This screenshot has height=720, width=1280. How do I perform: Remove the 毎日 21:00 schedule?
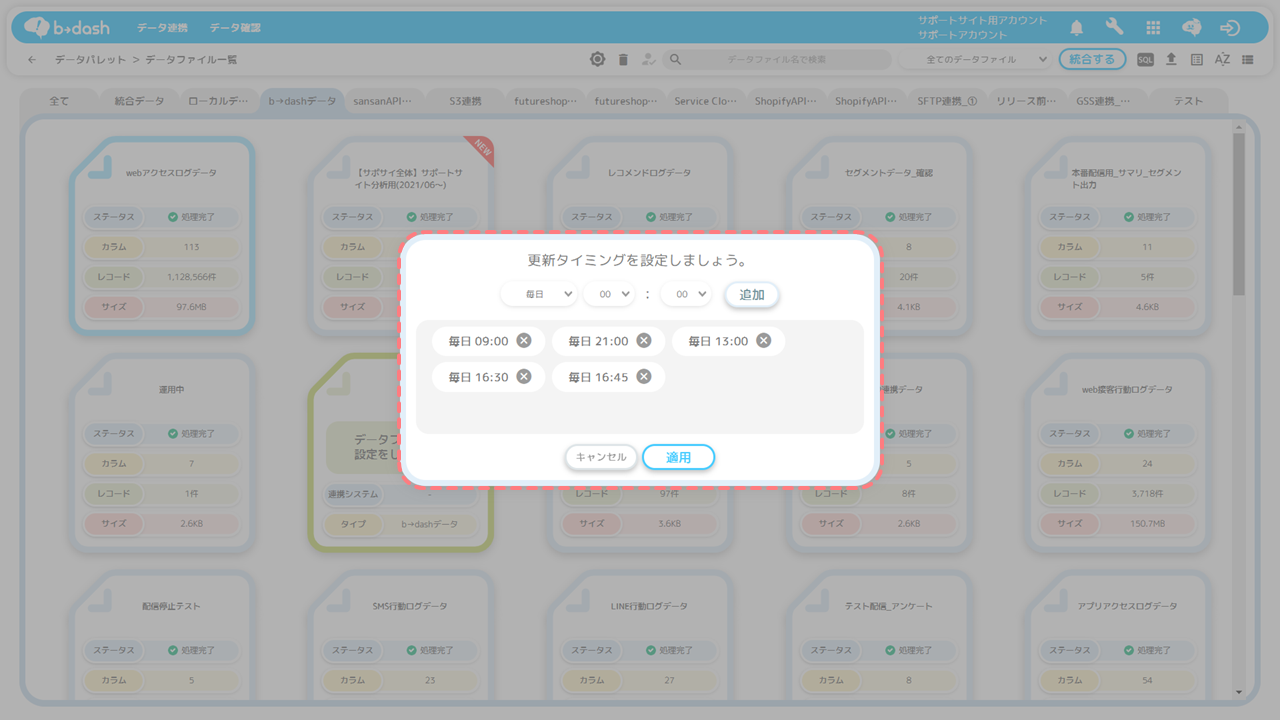pyautogui.click(x=644, y=341)
